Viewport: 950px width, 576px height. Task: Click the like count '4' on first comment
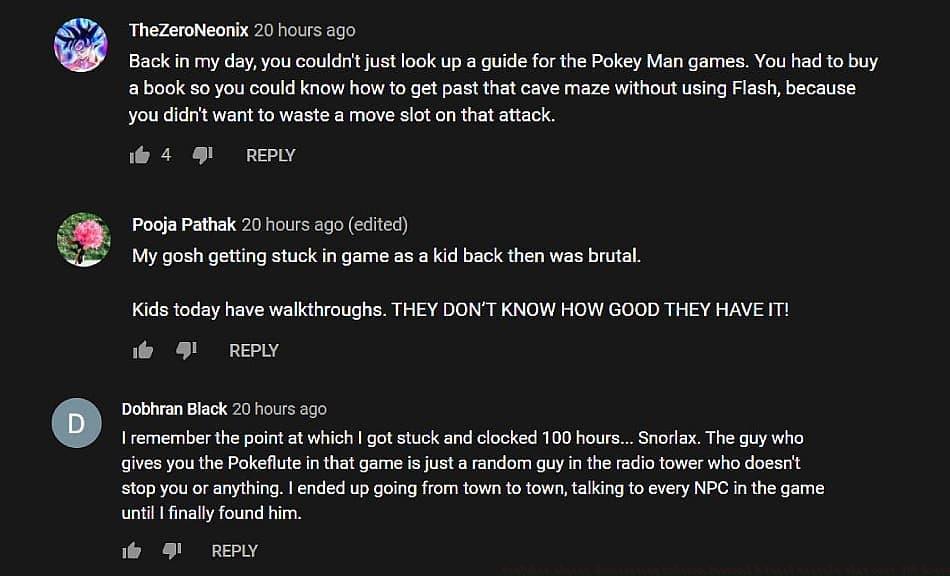tap(166, 155)
